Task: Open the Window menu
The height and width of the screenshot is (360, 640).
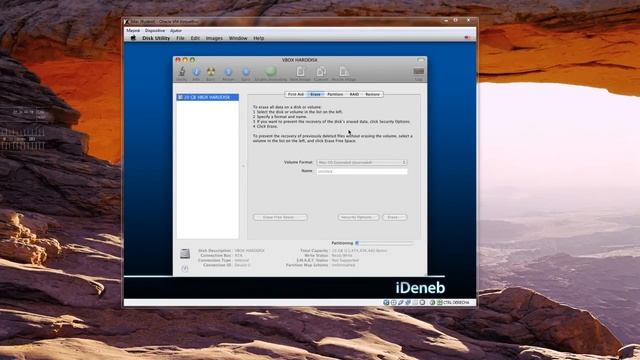Action: 238,38
